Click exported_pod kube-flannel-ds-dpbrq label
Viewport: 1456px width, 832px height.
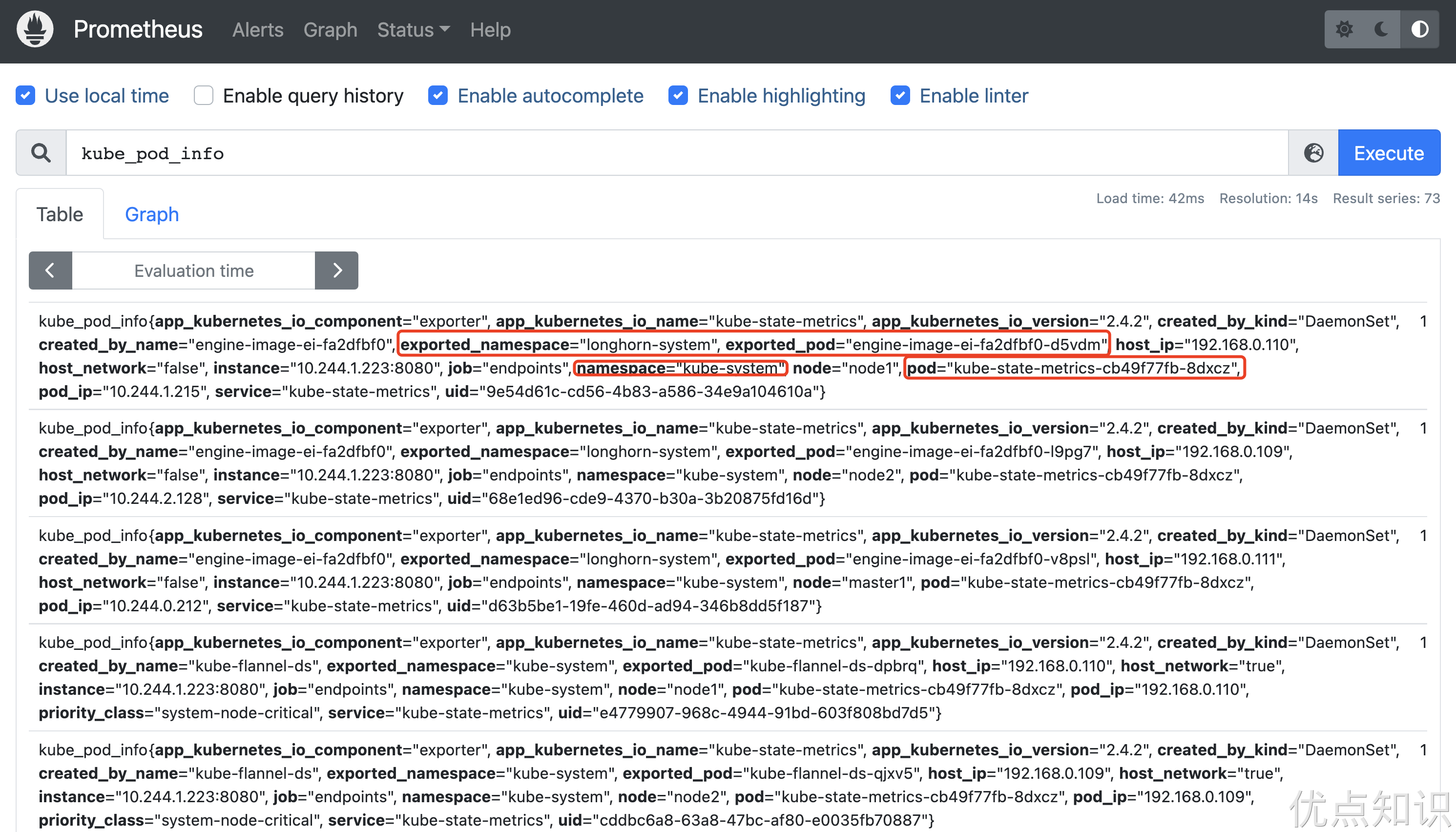point(774,666)
